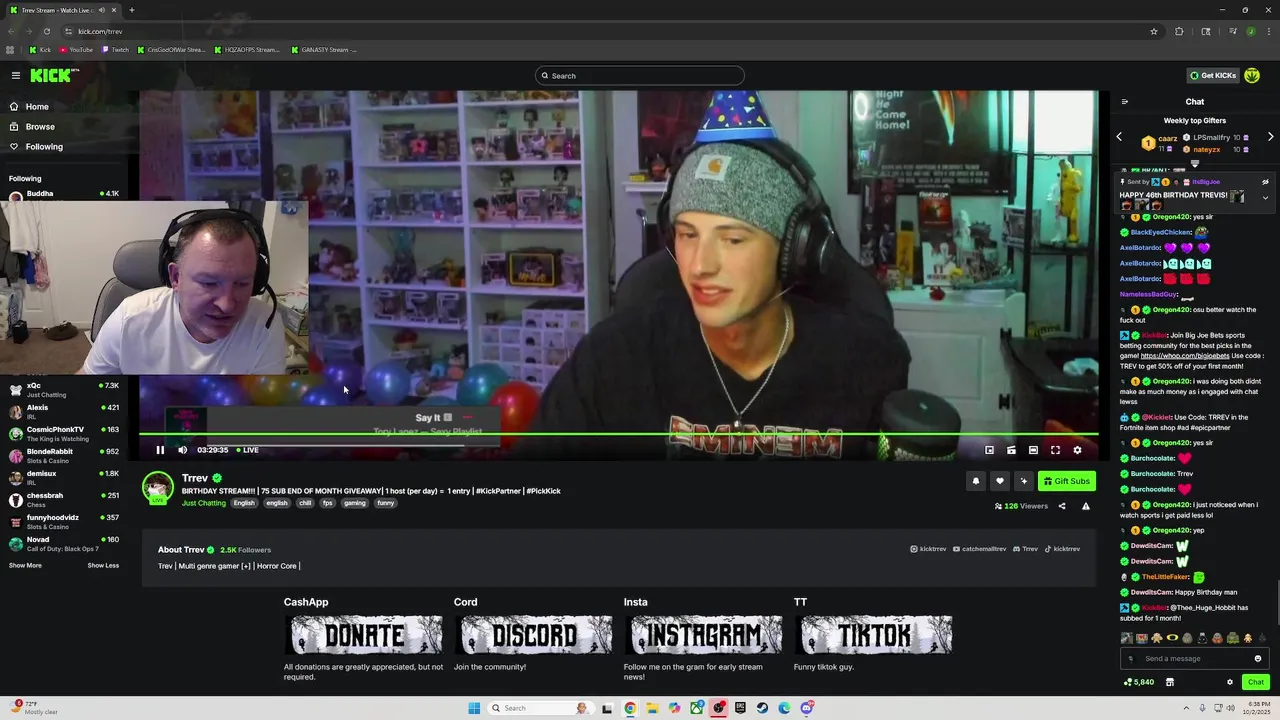Select the English category tag

(x=244, y=503)
